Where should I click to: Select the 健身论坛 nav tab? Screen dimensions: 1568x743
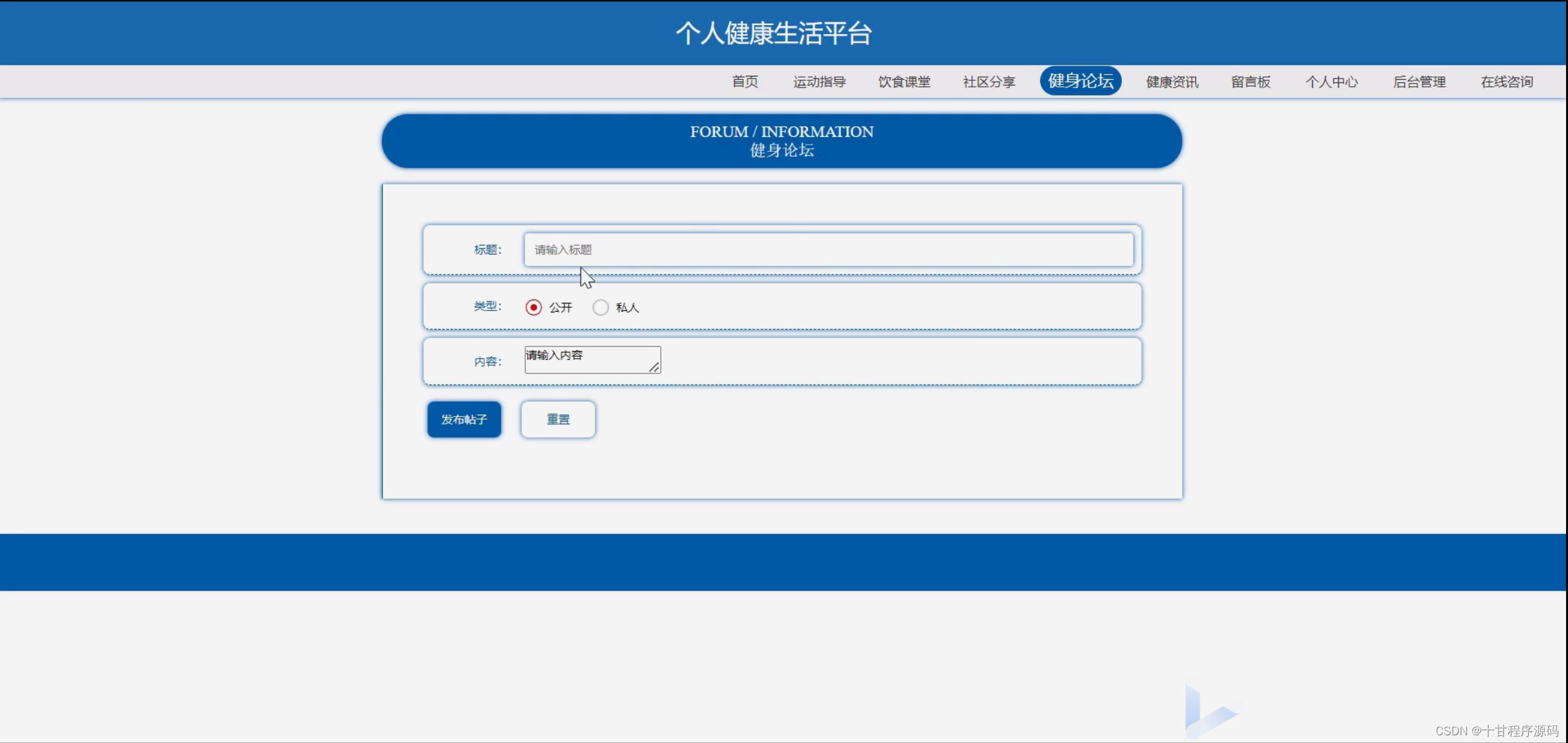(1080, 81)
